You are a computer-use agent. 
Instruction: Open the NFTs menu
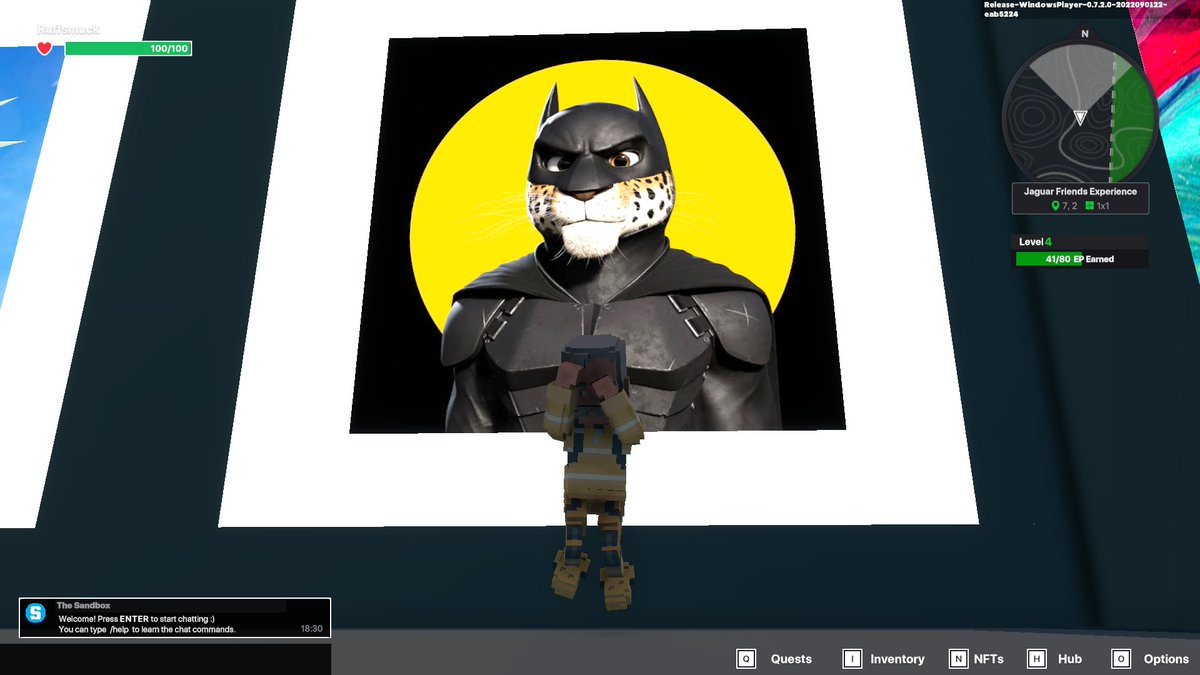[x=988, y=659]
